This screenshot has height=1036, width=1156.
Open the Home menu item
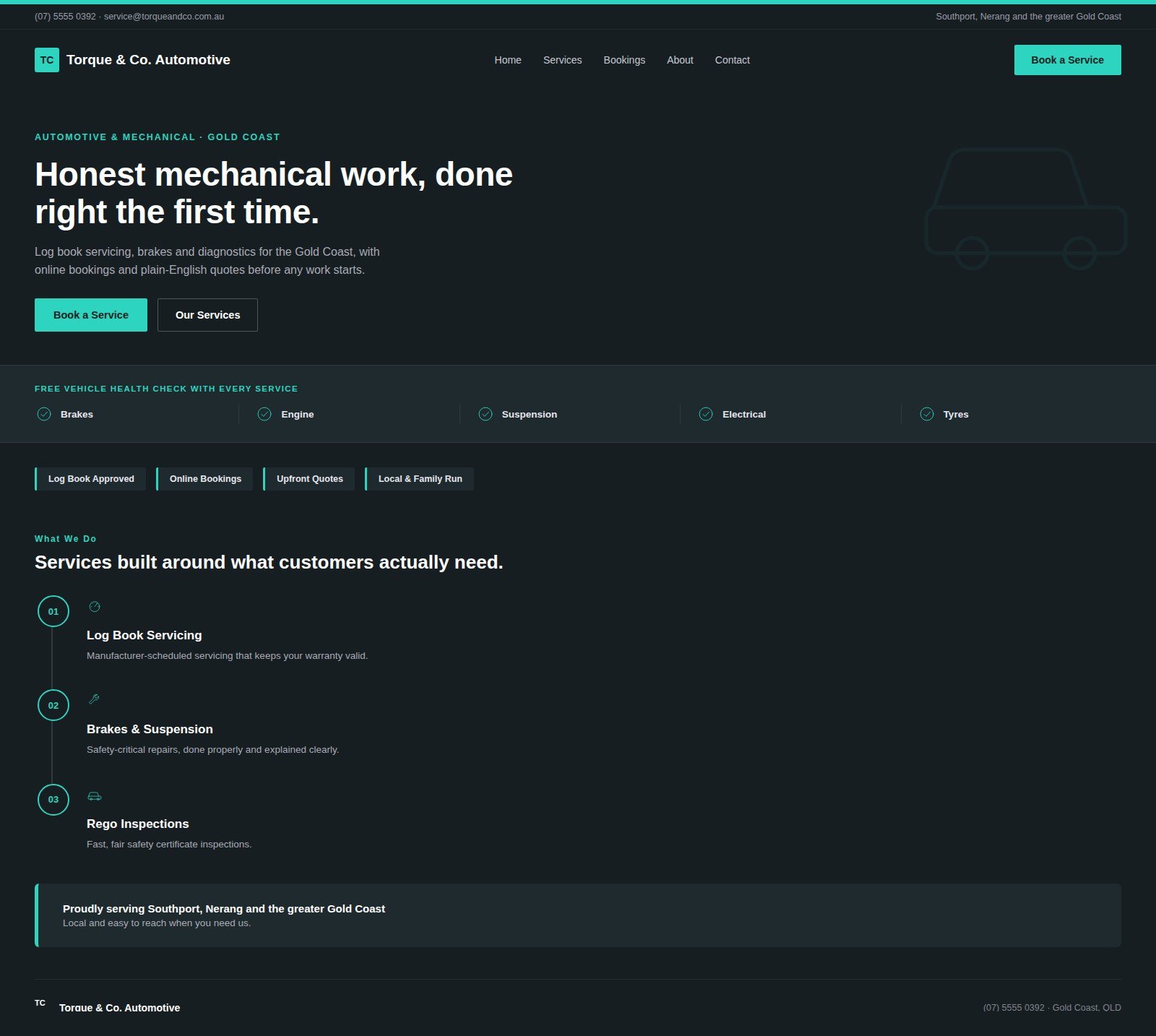point(508,60)
